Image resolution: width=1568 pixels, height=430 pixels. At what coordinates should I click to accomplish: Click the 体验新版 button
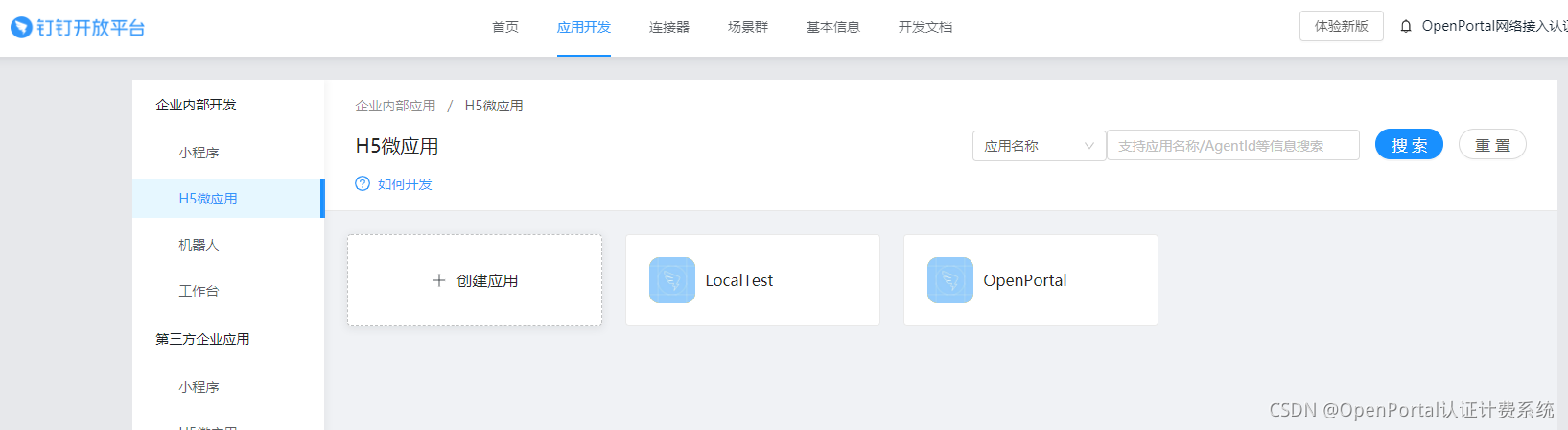(1342, 26)
